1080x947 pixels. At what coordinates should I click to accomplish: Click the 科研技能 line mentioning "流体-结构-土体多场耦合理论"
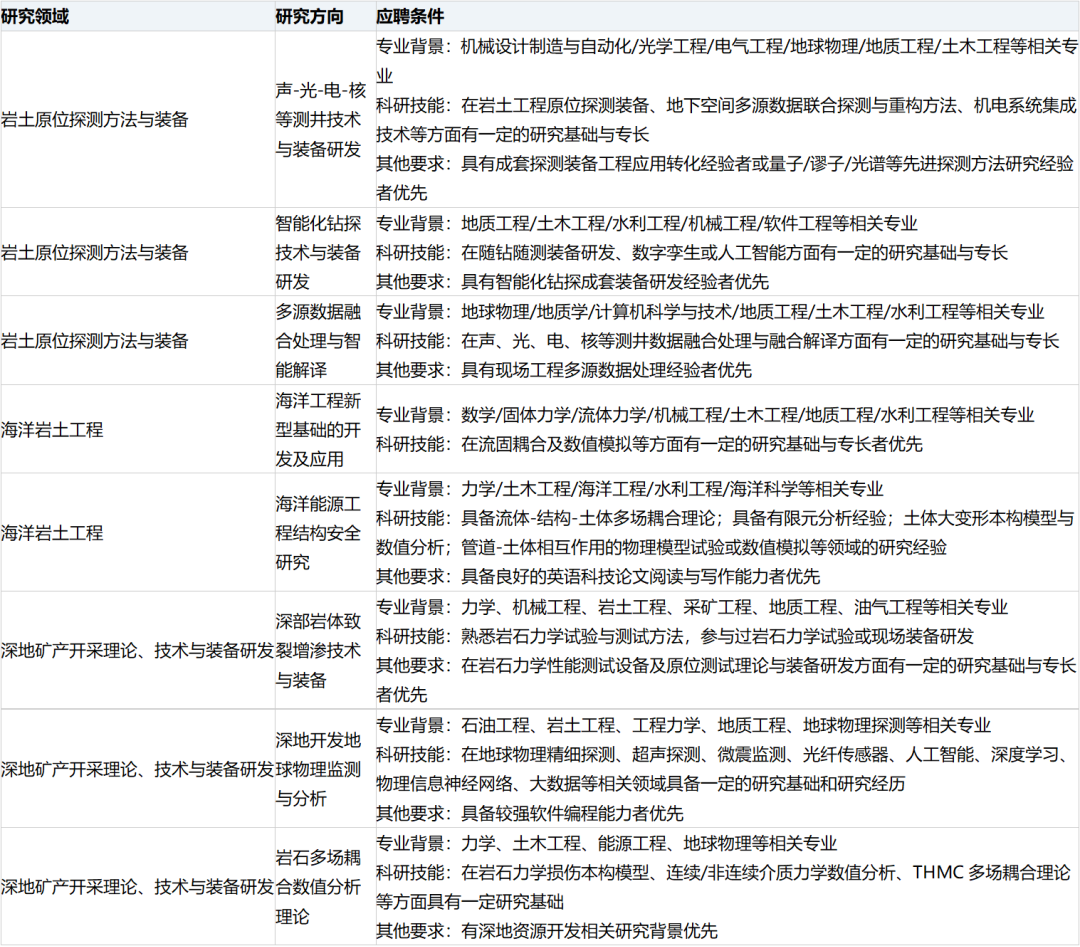(725, 533)
